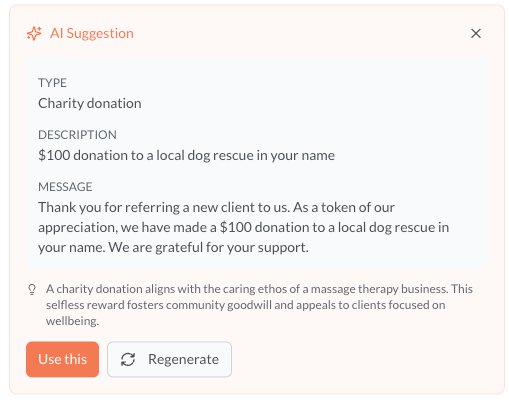Viewport: 509px width, 404px height.
Task: Click the 'A charity donation aligns' rationale line
Action: [x=259, y=289]
